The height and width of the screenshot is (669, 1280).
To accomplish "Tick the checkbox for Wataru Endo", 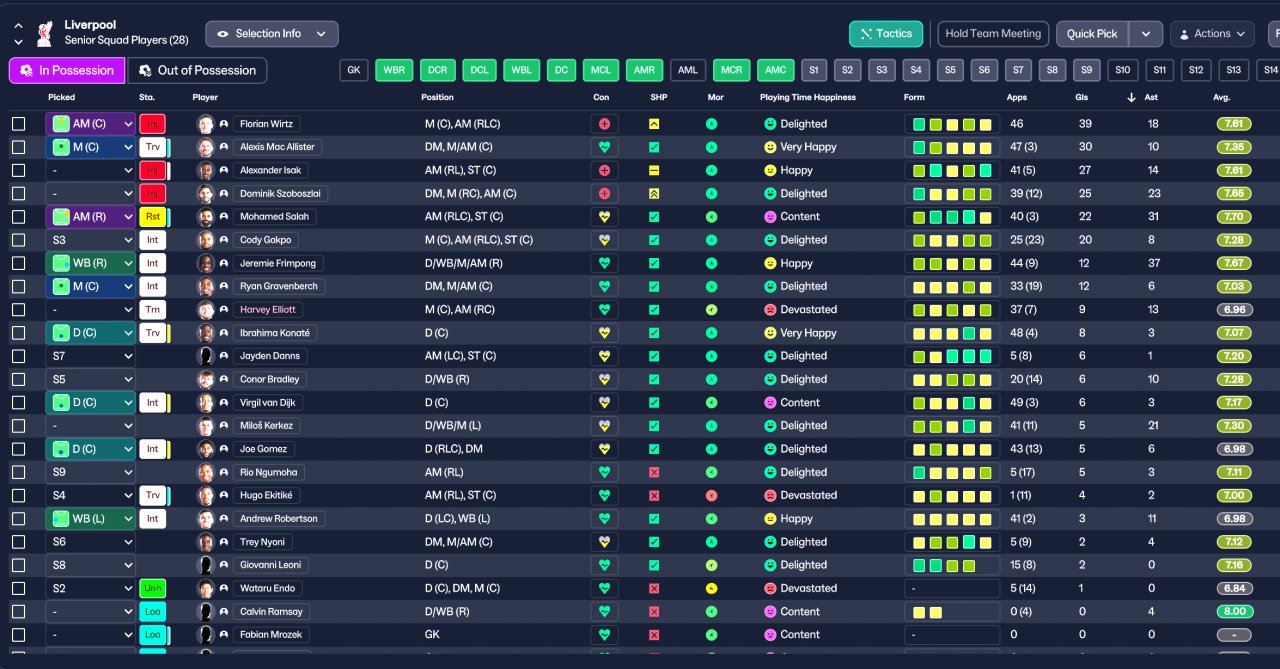I will pos(18,588).
